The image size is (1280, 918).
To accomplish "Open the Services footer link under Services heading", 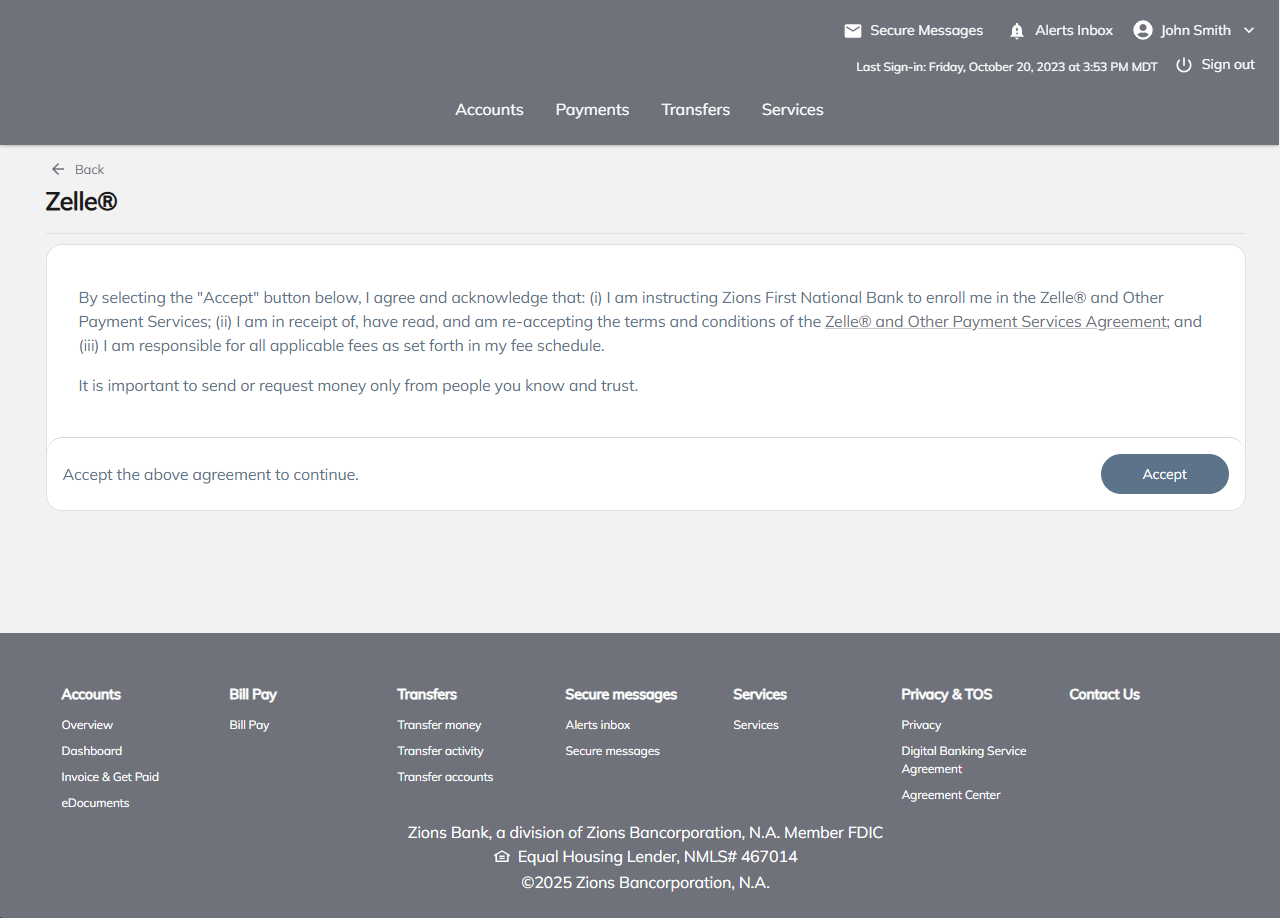I will pos(756,725).
